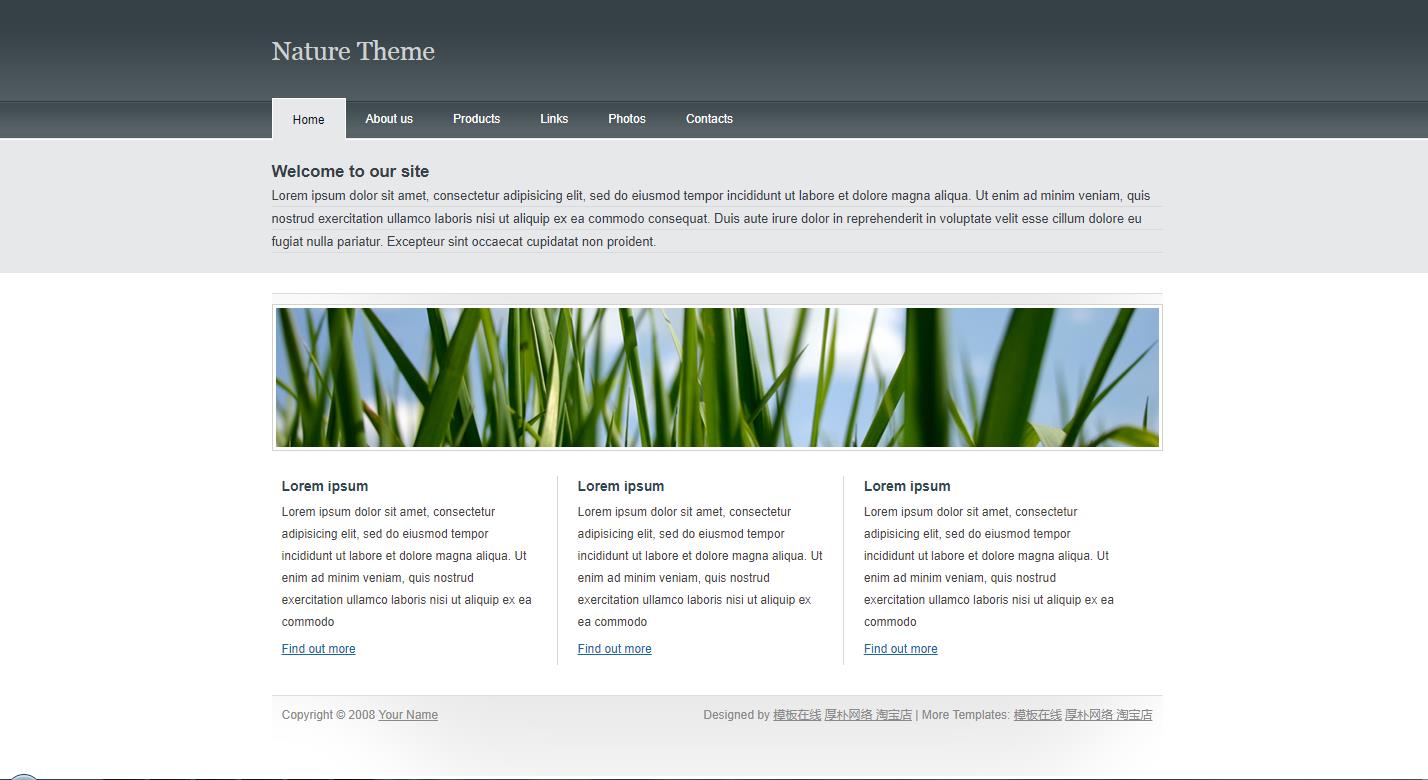
Task: Navigate to the Links page
Action: click(x=554, y=118)
